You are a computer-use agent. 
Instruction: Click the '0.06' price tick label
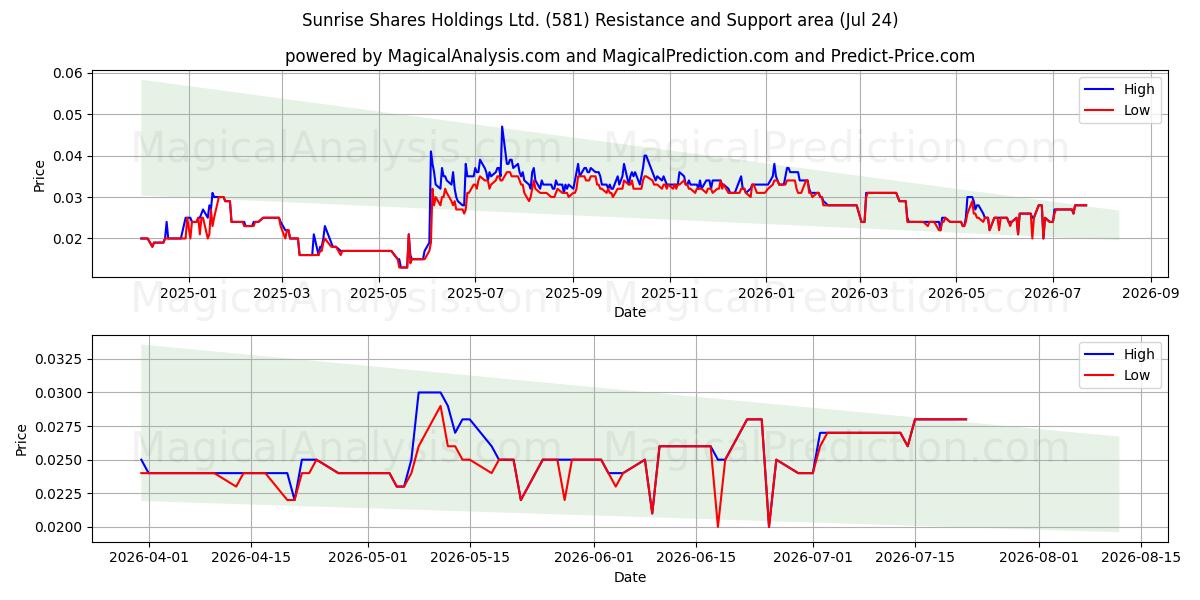pos(68,74)
